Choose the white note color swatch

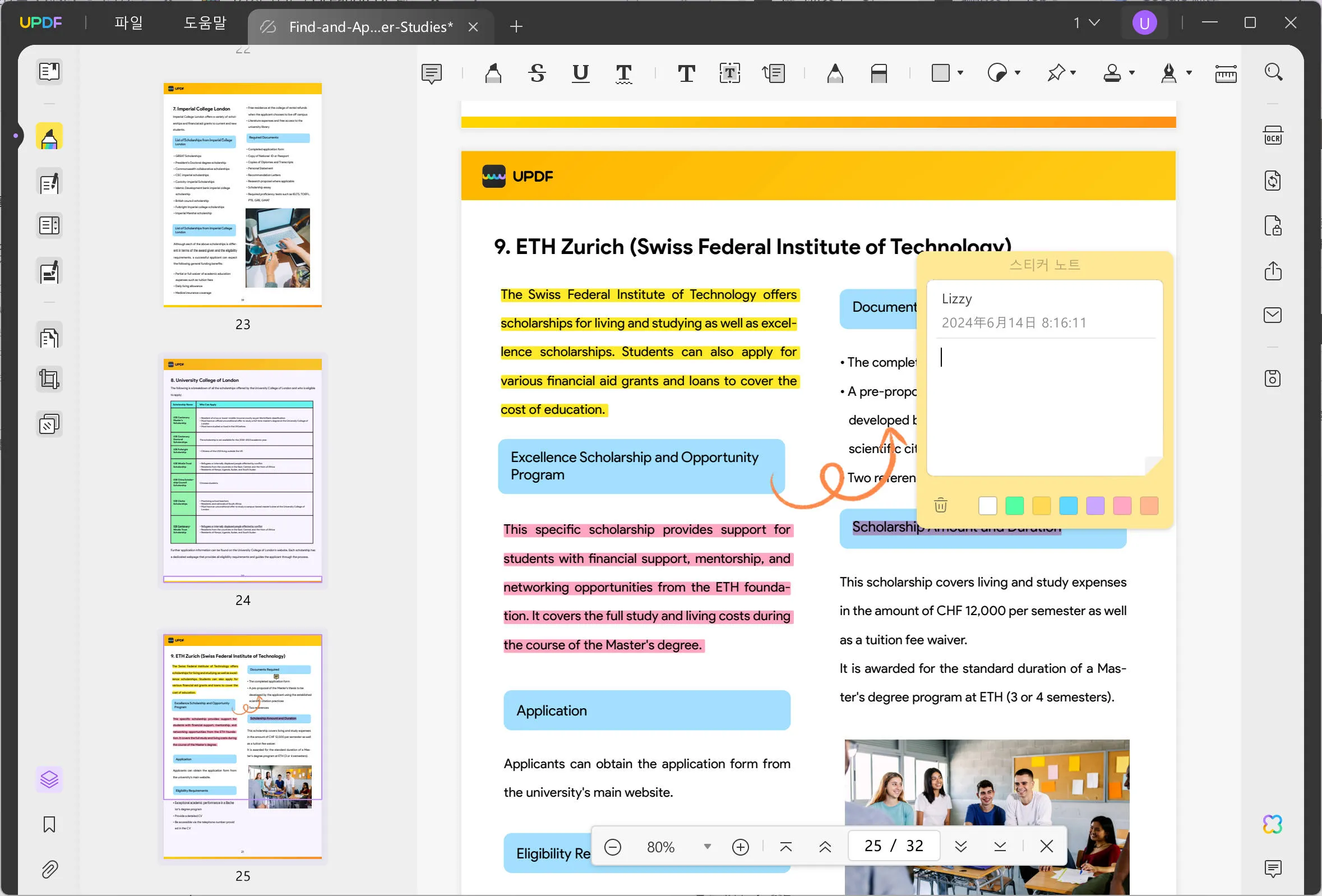point(988,506)
